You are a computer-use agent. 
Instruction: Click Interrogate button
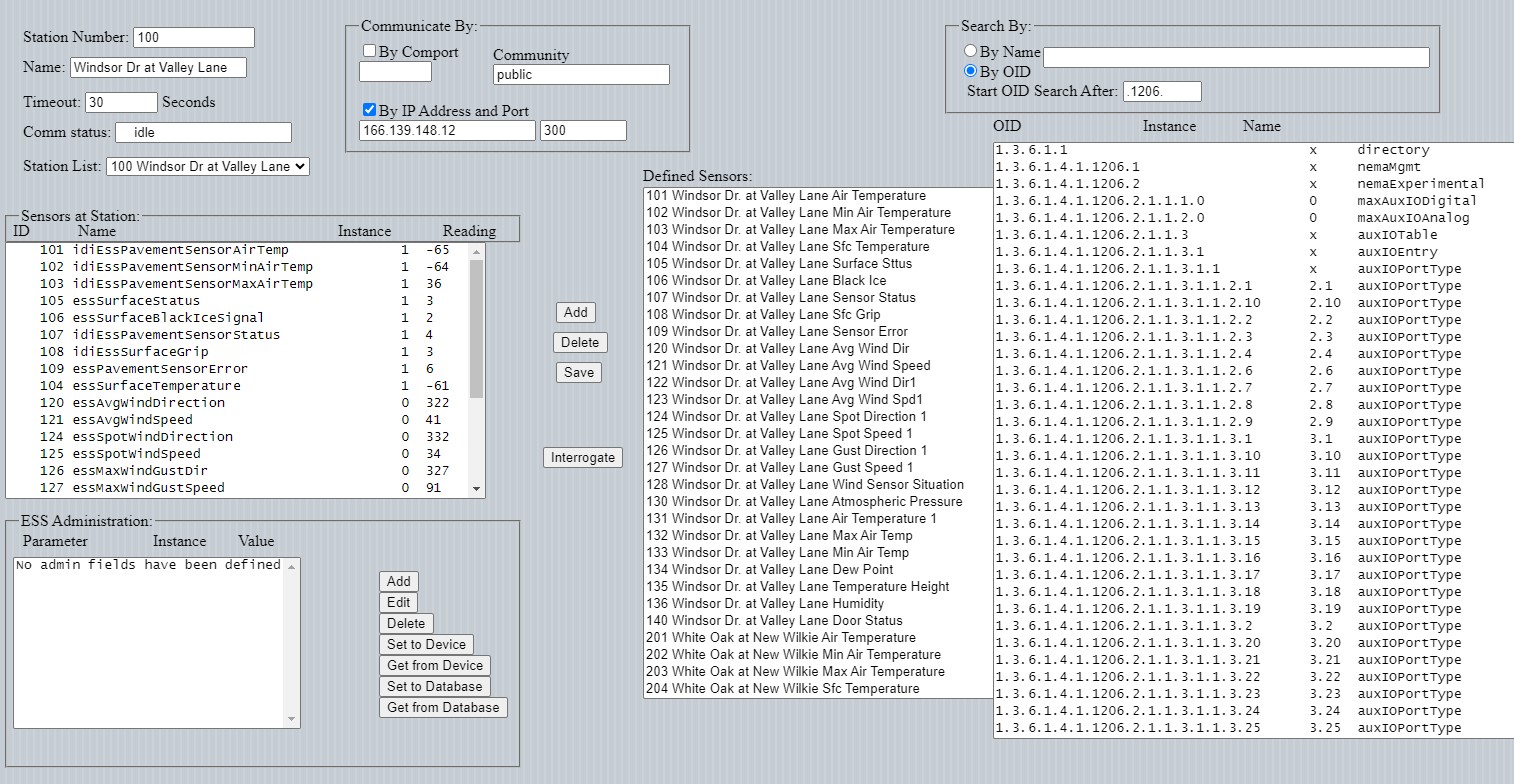[x=583, y=457]
